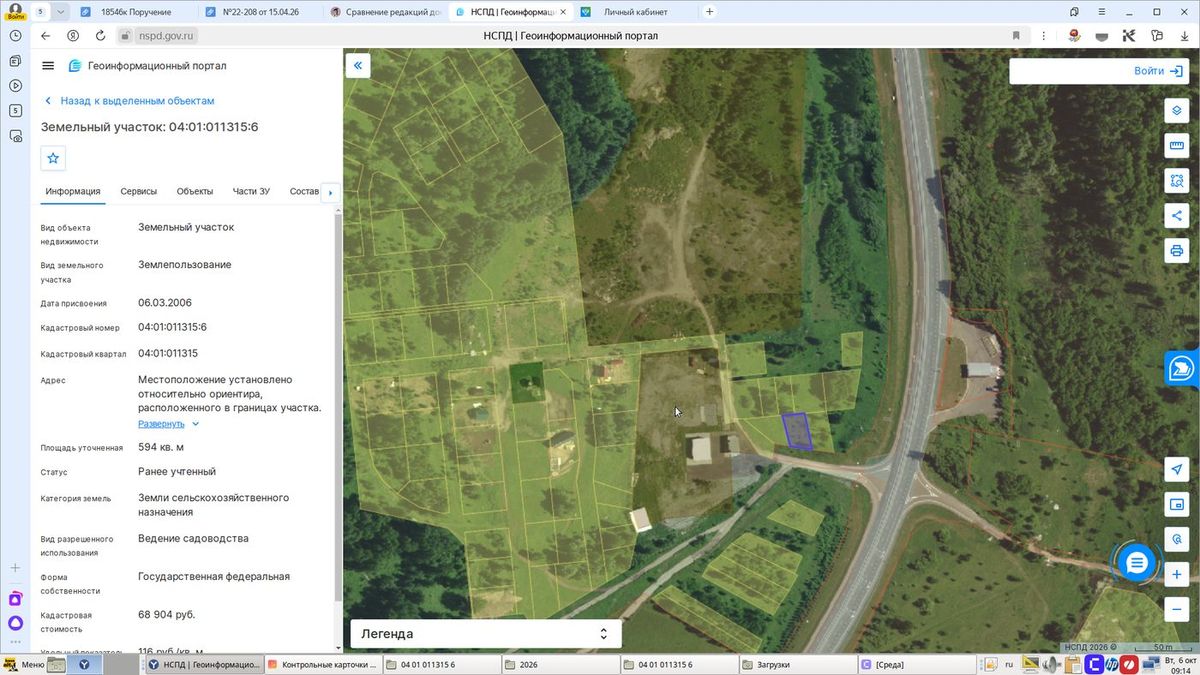1200x675 pixels.
Task: Open the chat assistant bubble
Action: tap(1136, 563)
